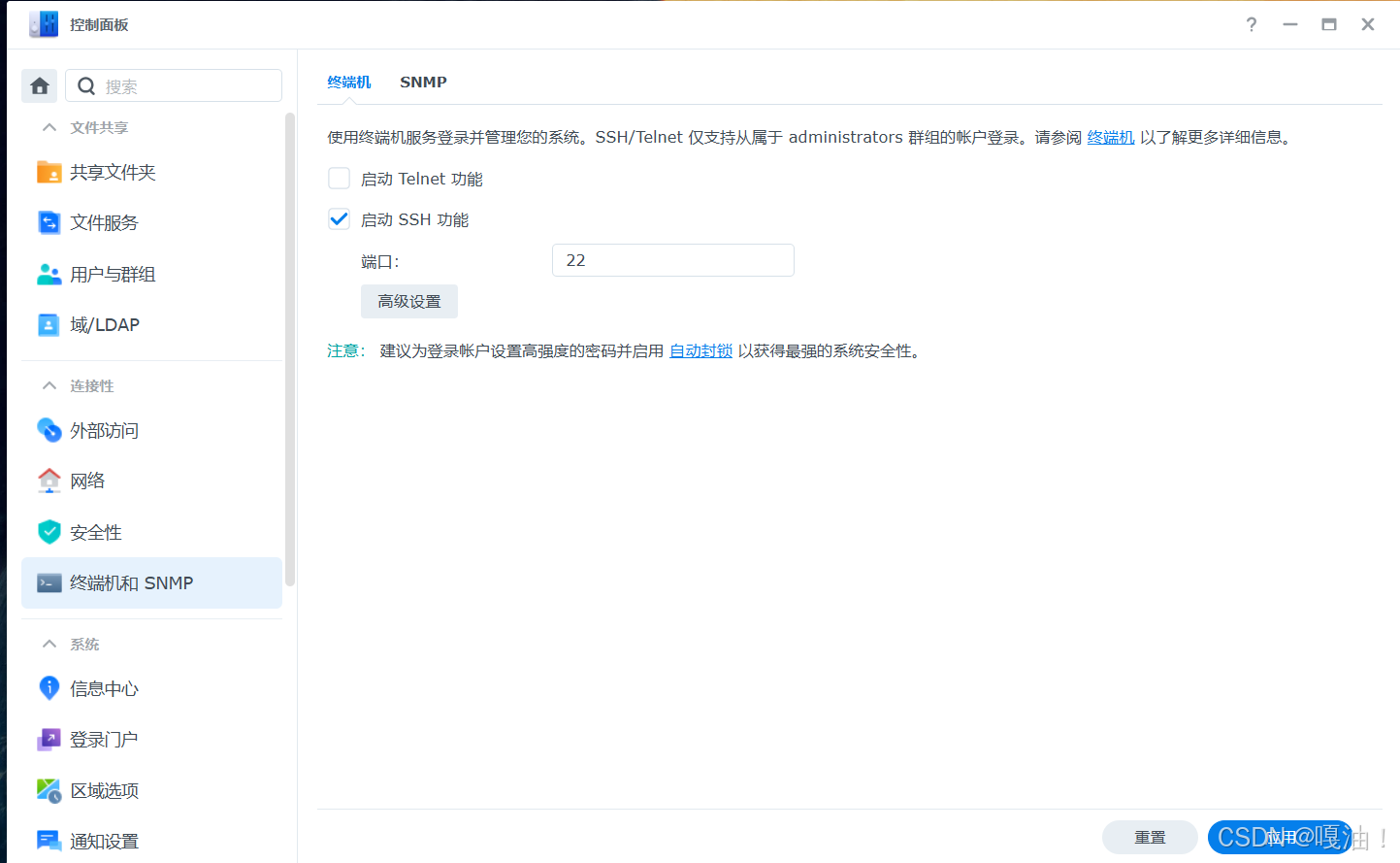Click inside the SSH port input field
1400x863 pixels.
tap(672, 260)
